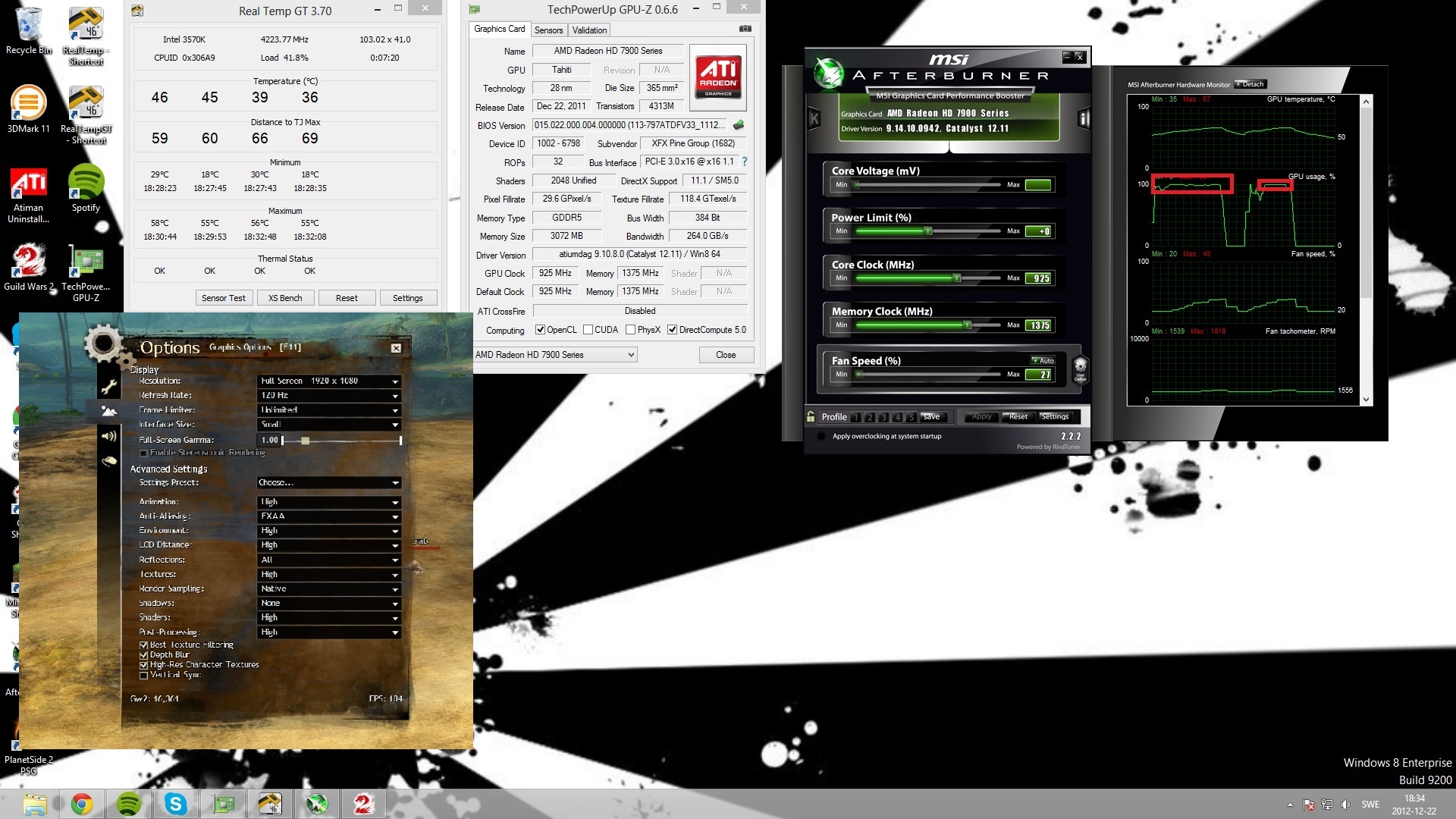Uncheck Best Texture Filtering
Image resolution: width=1456 pixels, height=819 pixels.
coord(143,645)
